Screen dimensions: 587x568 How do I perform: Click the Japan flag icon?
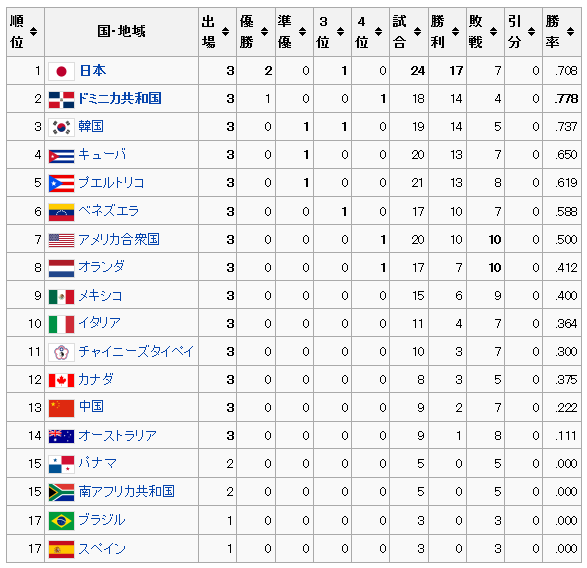61,71
